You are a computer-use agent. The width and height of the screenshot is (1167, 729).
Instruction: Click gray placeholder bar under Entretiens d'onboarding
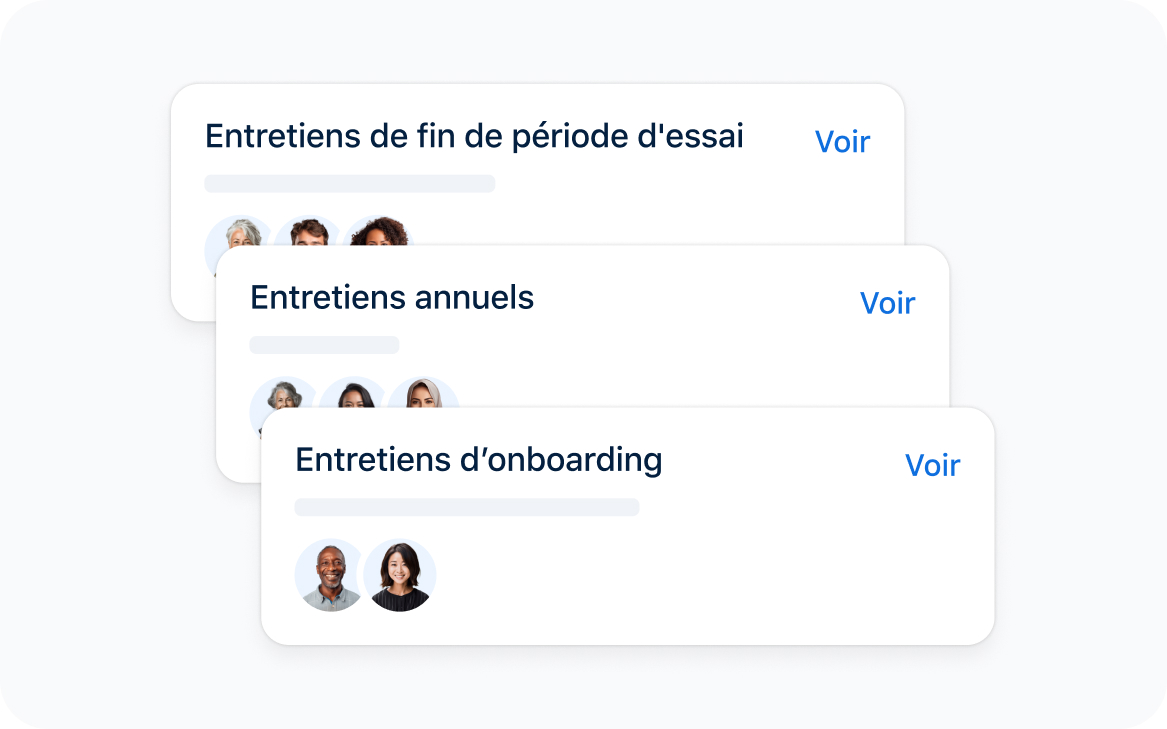[x=467, y=507]
